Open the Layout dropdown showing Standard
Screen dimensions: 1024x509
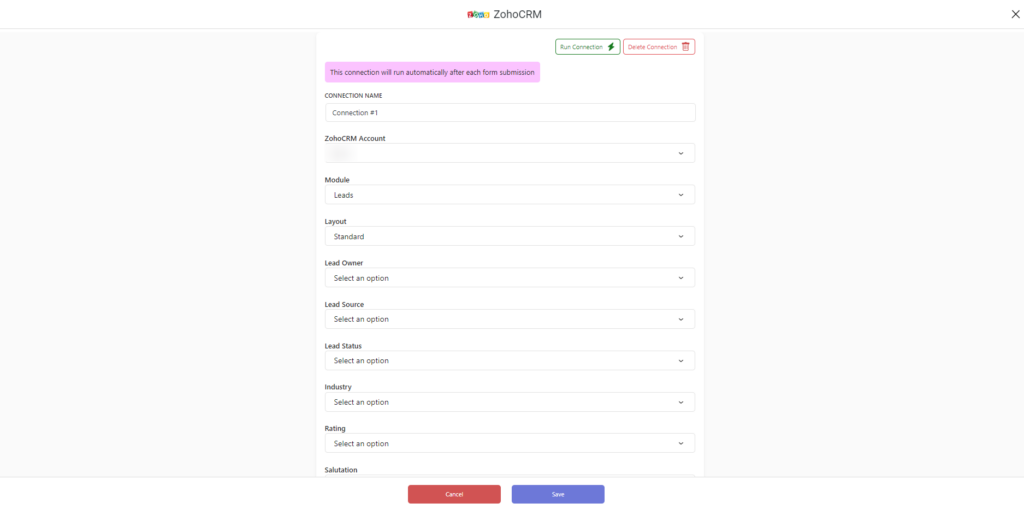tap(510, 237)
